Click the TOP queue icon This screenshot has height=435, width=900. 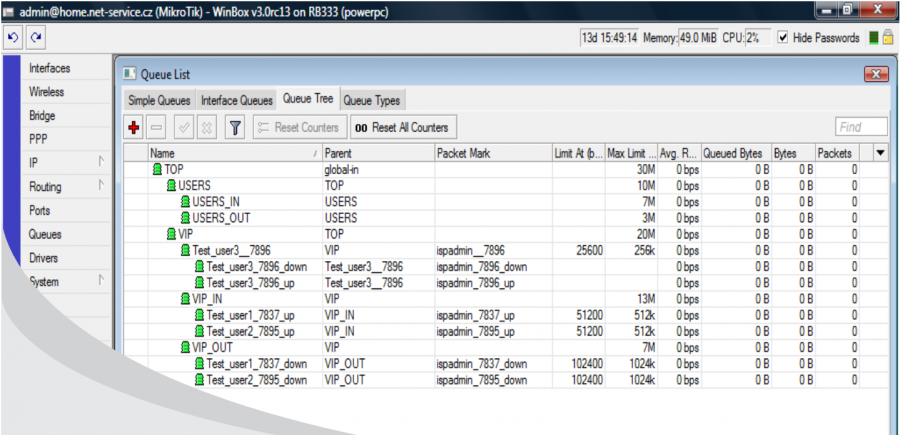(157, 170)
